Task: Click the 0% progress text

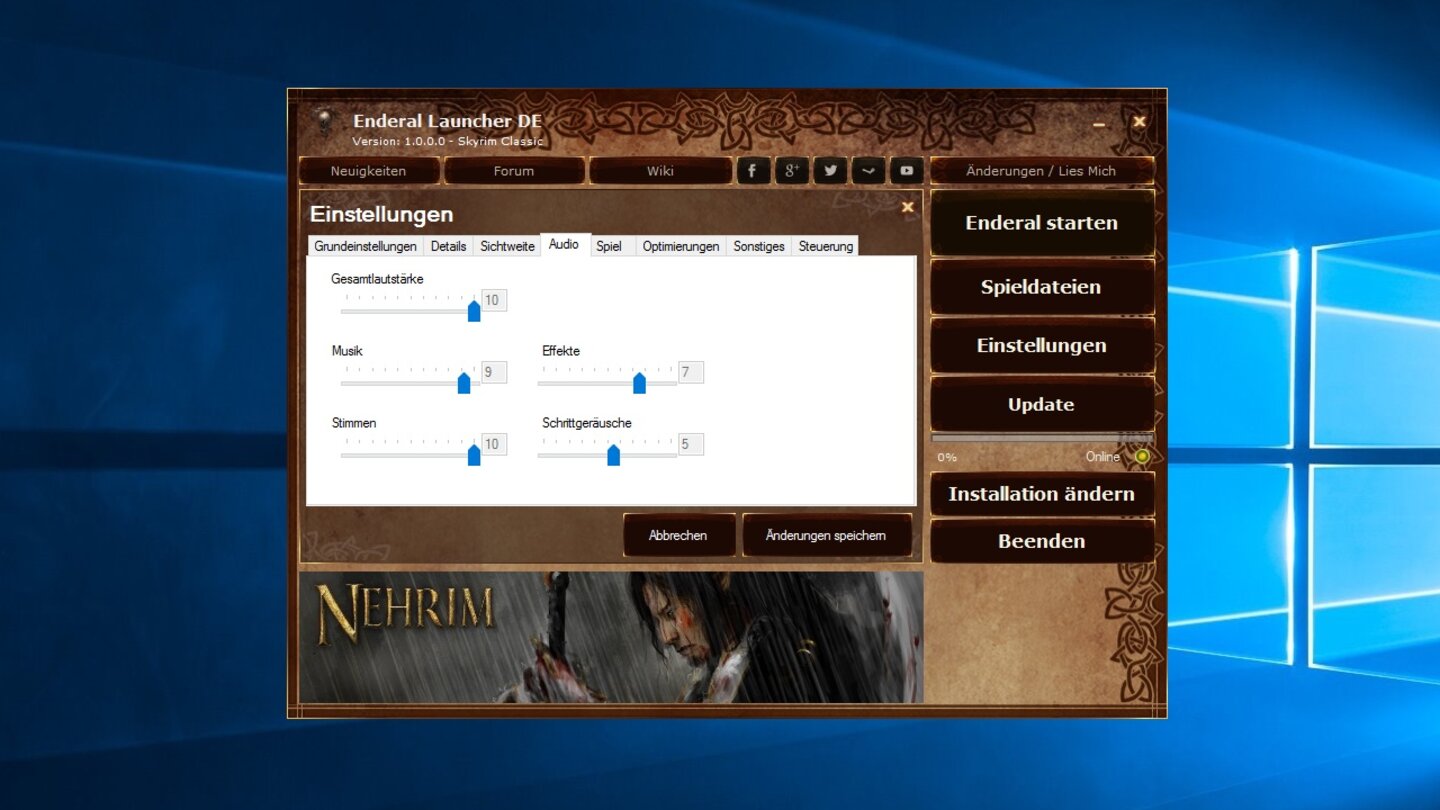Action: [x=947, y=457]
